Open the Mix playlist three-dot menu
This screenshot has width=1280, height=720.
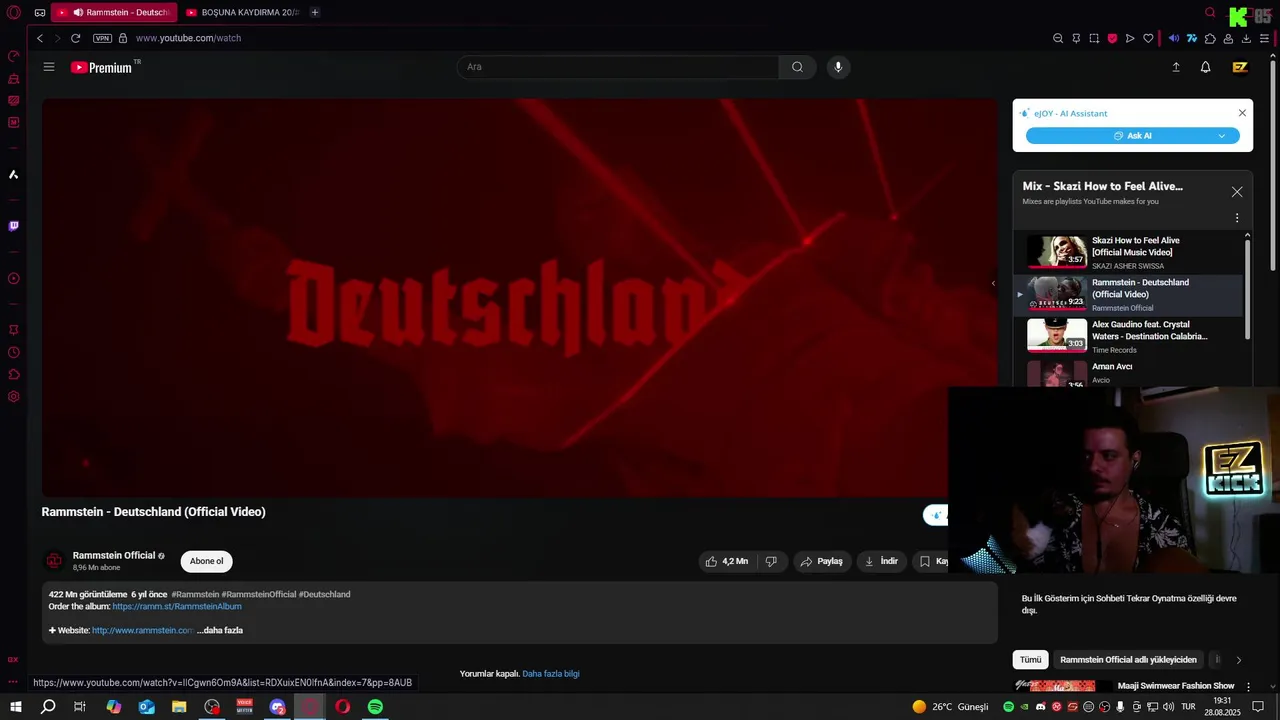pyautogui.click(x=1237, y=218)
